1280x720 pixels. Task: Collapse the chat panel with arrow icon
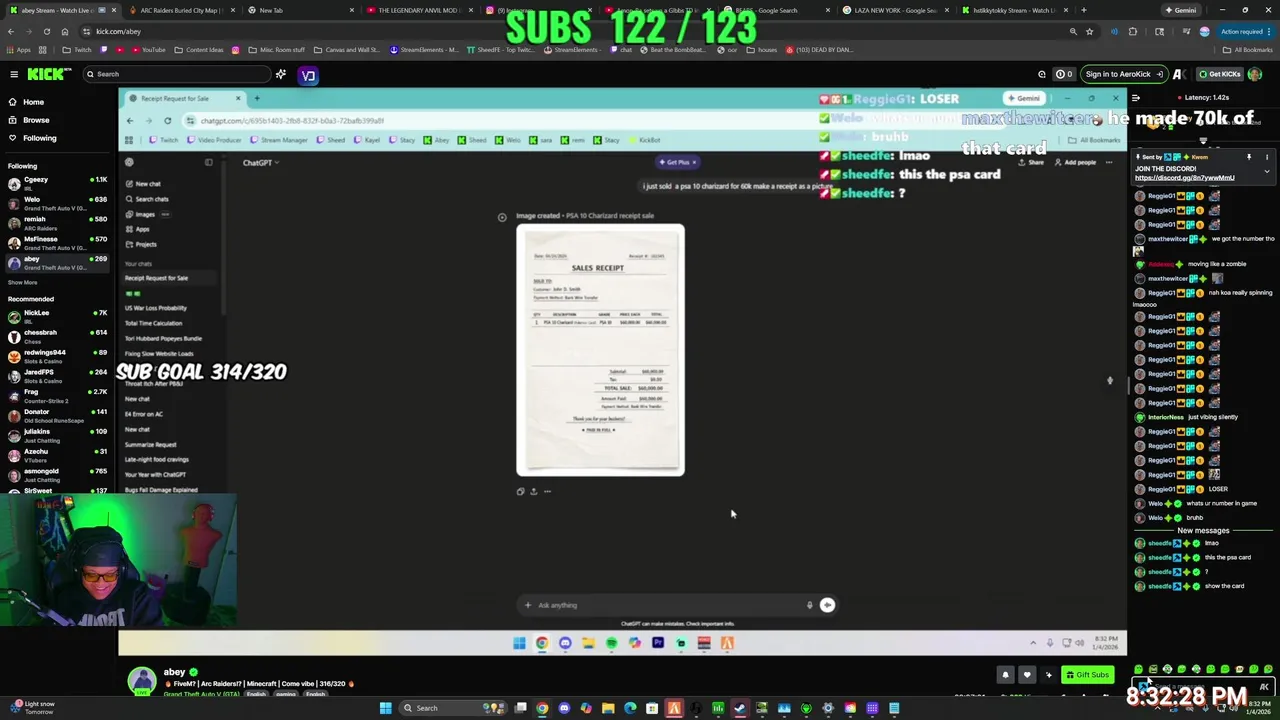pyautogui.click(x=1135, y=98)
